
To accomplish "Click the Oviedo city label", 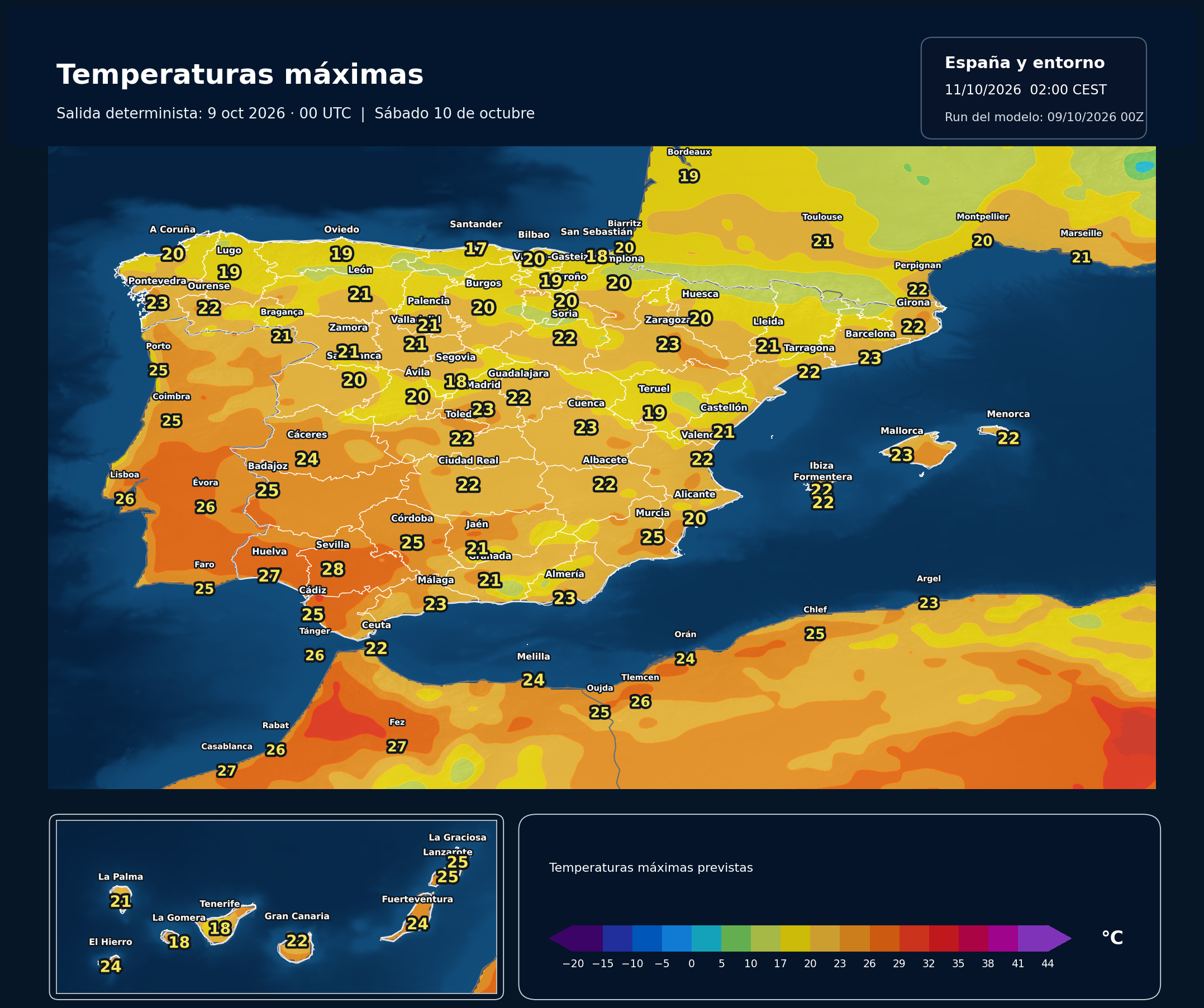I will click(342, 229).
